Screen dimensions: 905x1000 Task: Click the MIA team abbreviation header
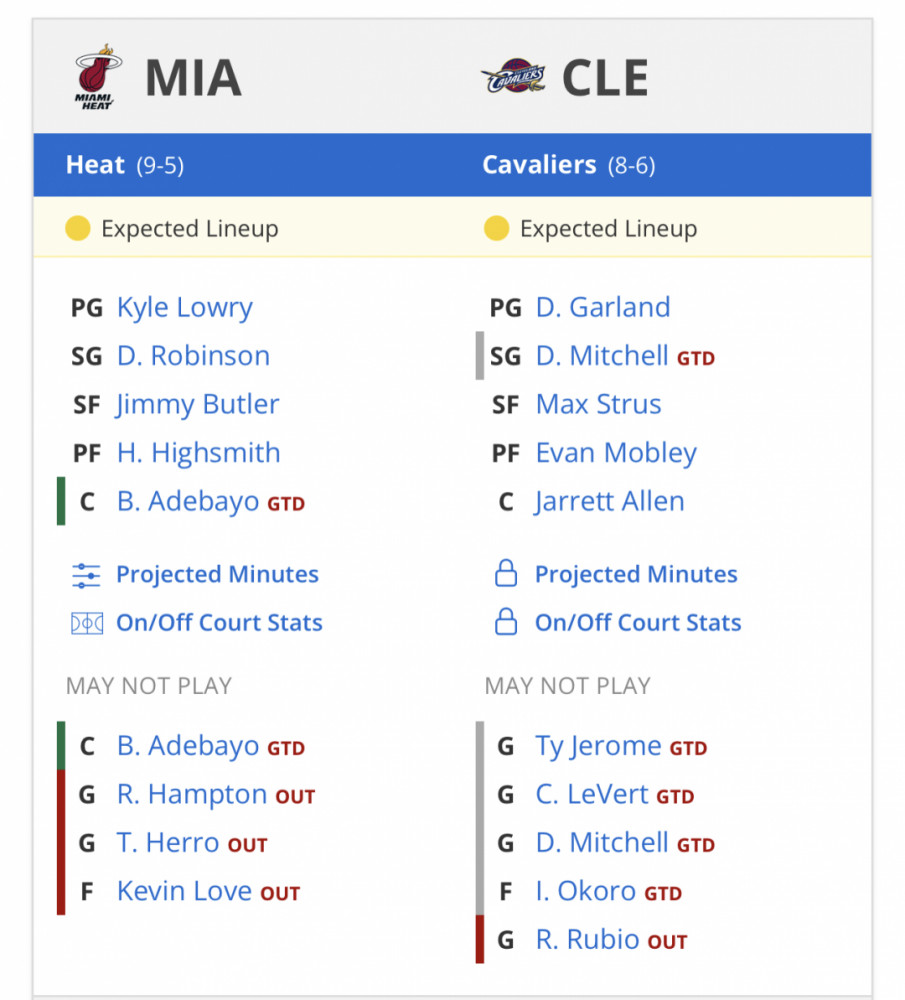(193, 78)
